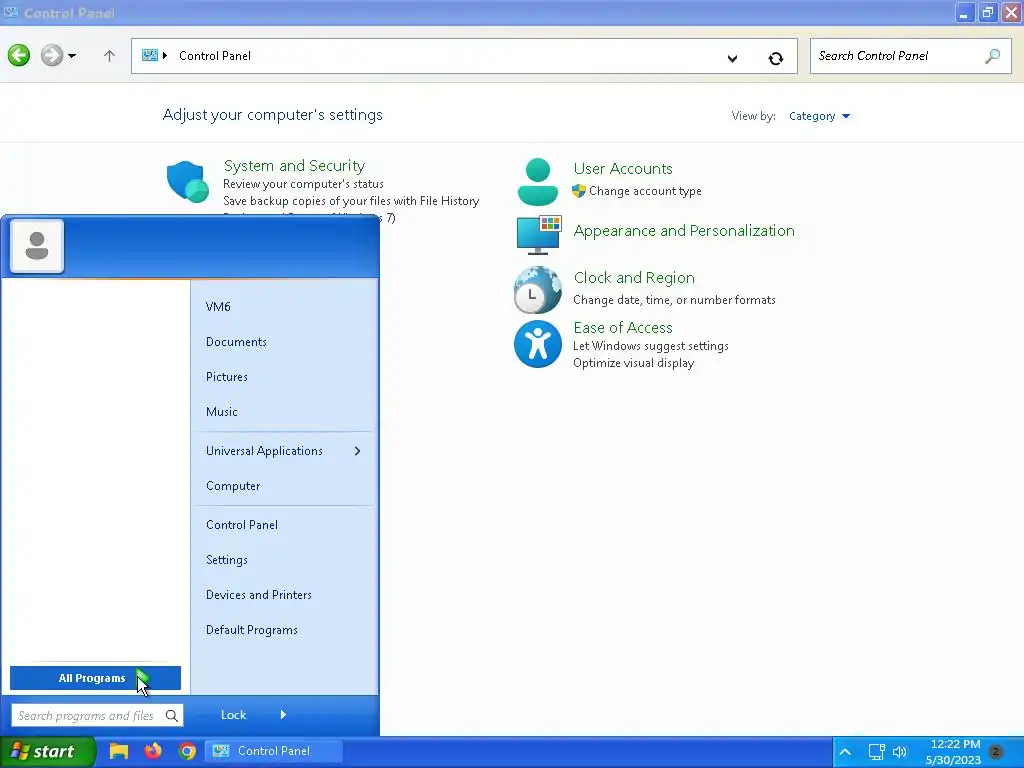Expand the power options arrow beside Lock
This screenshot has width=1024, height=768.
pyautogui.click(x=283, y=714)
